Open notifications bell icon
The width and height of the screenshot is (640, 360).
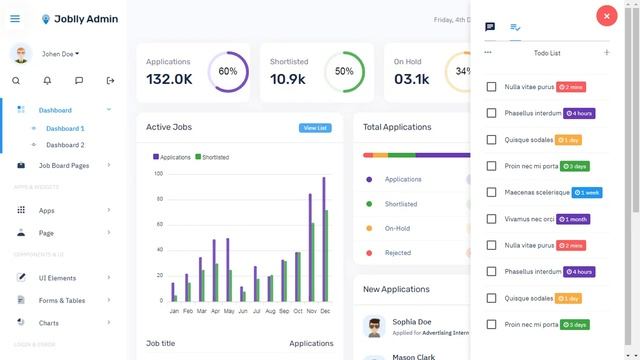point(47,81)
